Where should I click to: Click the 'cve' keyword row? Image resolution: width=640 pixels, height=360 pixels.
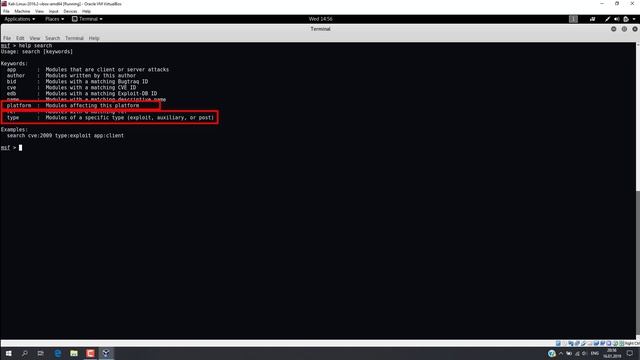tap(71, 87)
